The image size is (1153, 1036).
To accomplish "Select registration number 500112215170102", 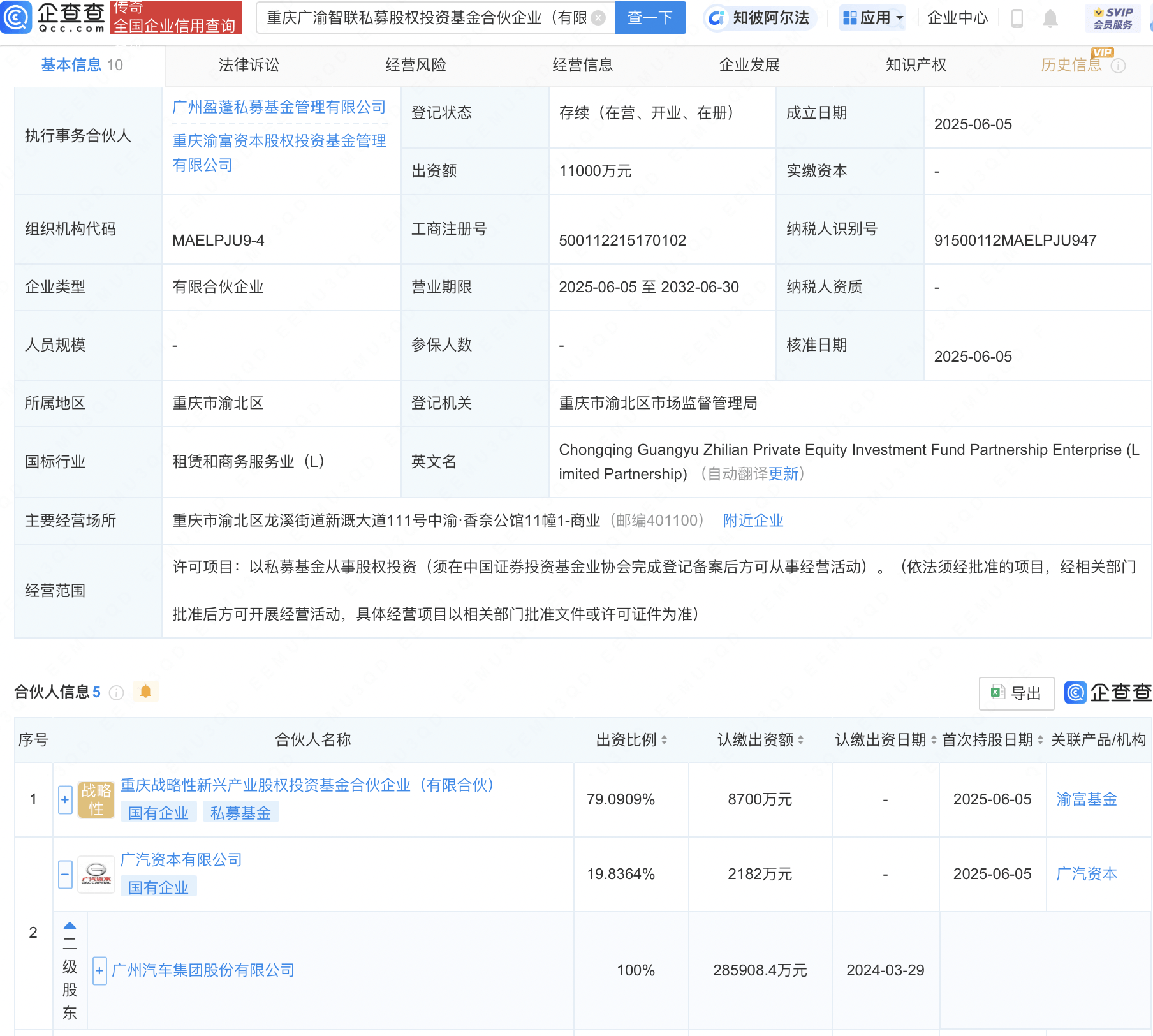I will [622, 241].
